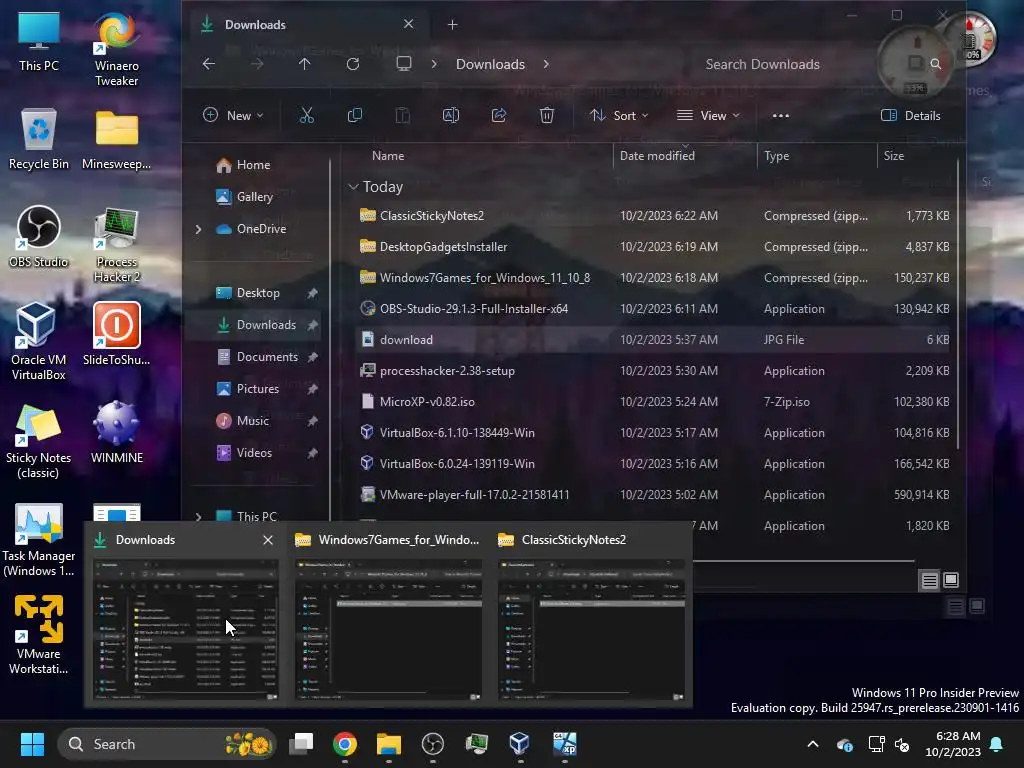Expand OneDrive in navigation pane
Screen dimensions: 1024x768
pyautogui.click(x=199, y=229)
